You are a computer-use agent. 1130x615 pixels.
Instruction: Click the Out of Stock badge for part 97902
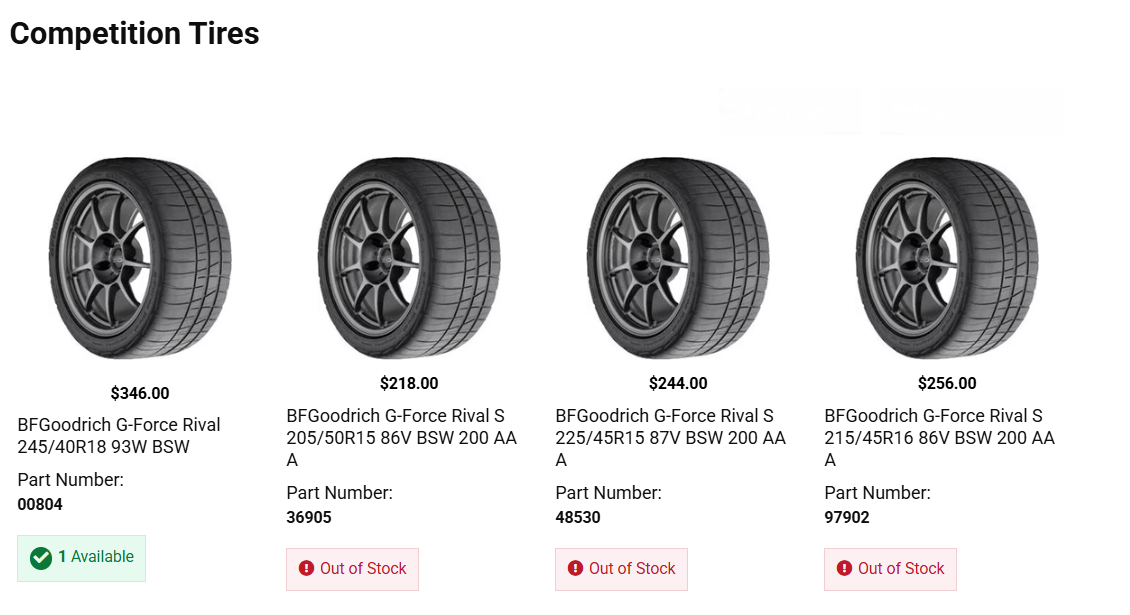[x=890, y=569]
